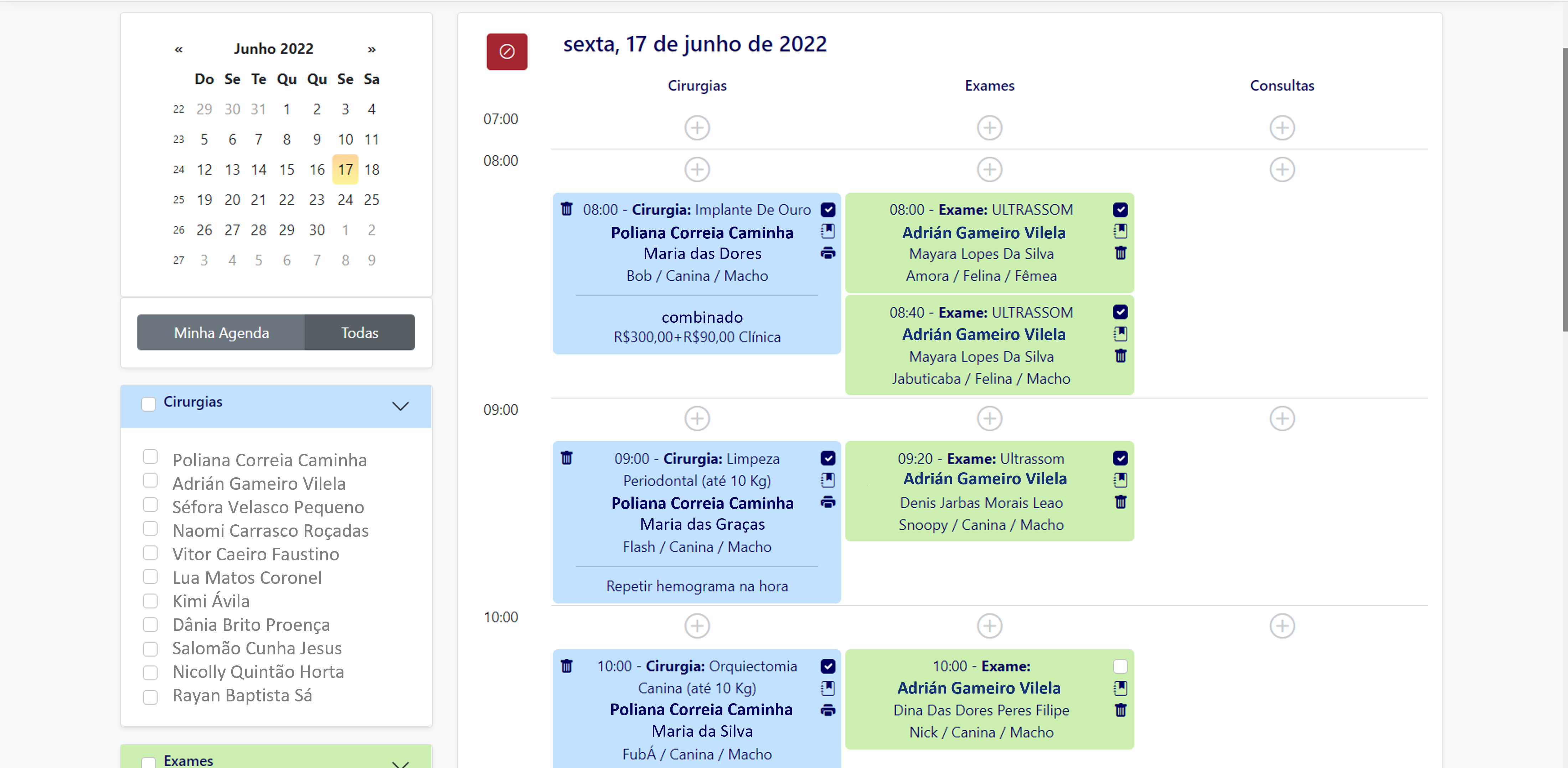This screenshot has height=768, width=1568.
Task: Select June 18 in the calendar
Action: [x=371, y=169]
